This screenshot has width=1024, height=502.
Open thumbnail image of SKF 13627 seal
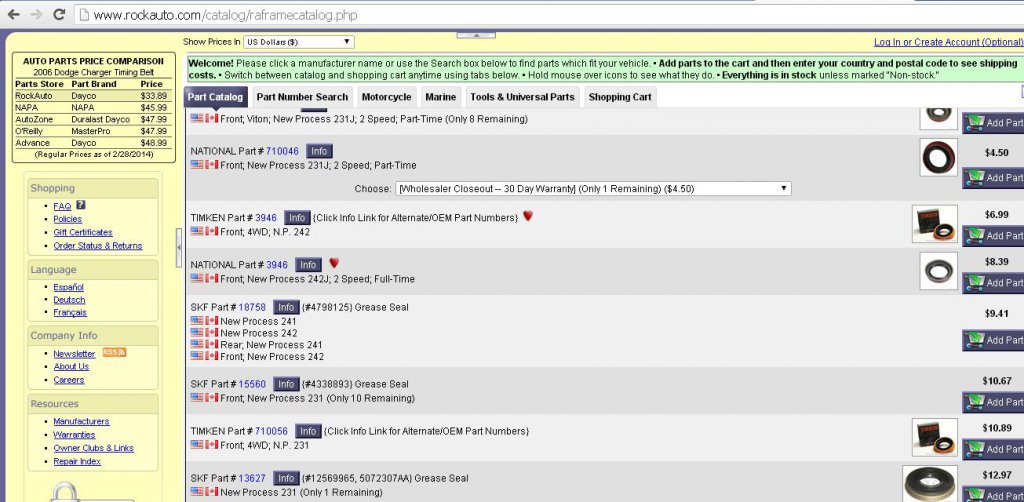[x=930, y=484]
